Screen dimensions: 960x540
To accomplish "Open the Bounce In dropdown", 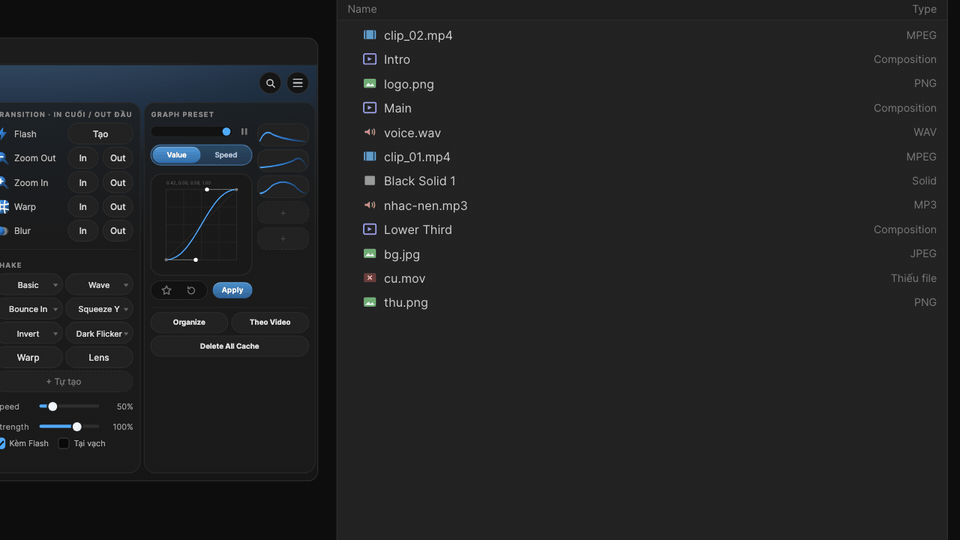I will click(30, 309).
